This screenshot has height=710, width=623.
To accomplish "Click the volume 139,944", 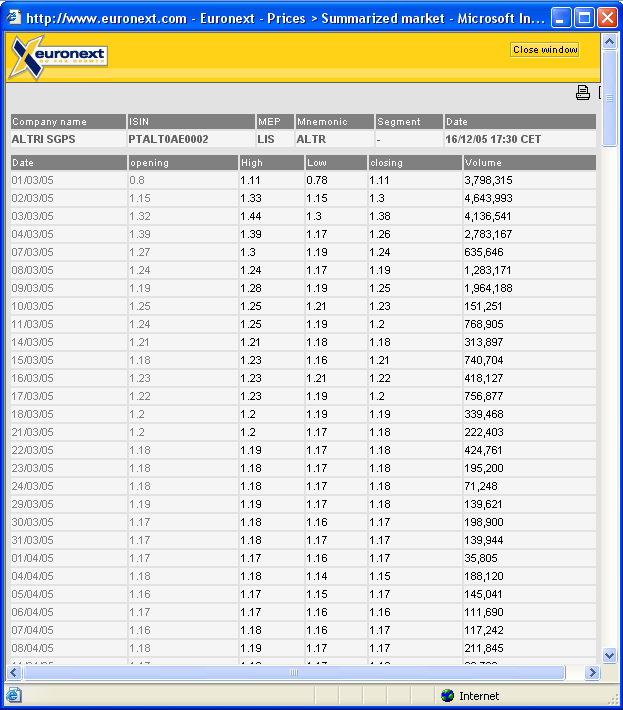I will click(x=484, y=540).
